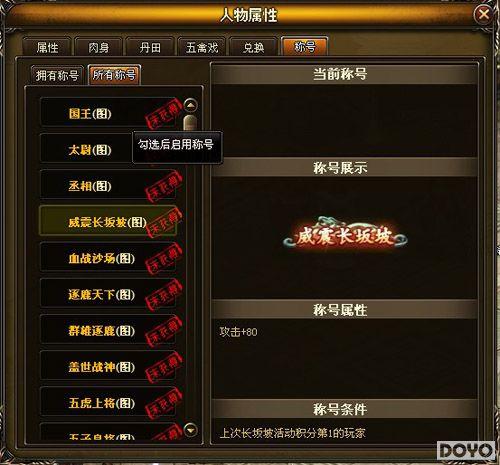
Task: Click the title list scrollbar thumb
Action: 190,123
